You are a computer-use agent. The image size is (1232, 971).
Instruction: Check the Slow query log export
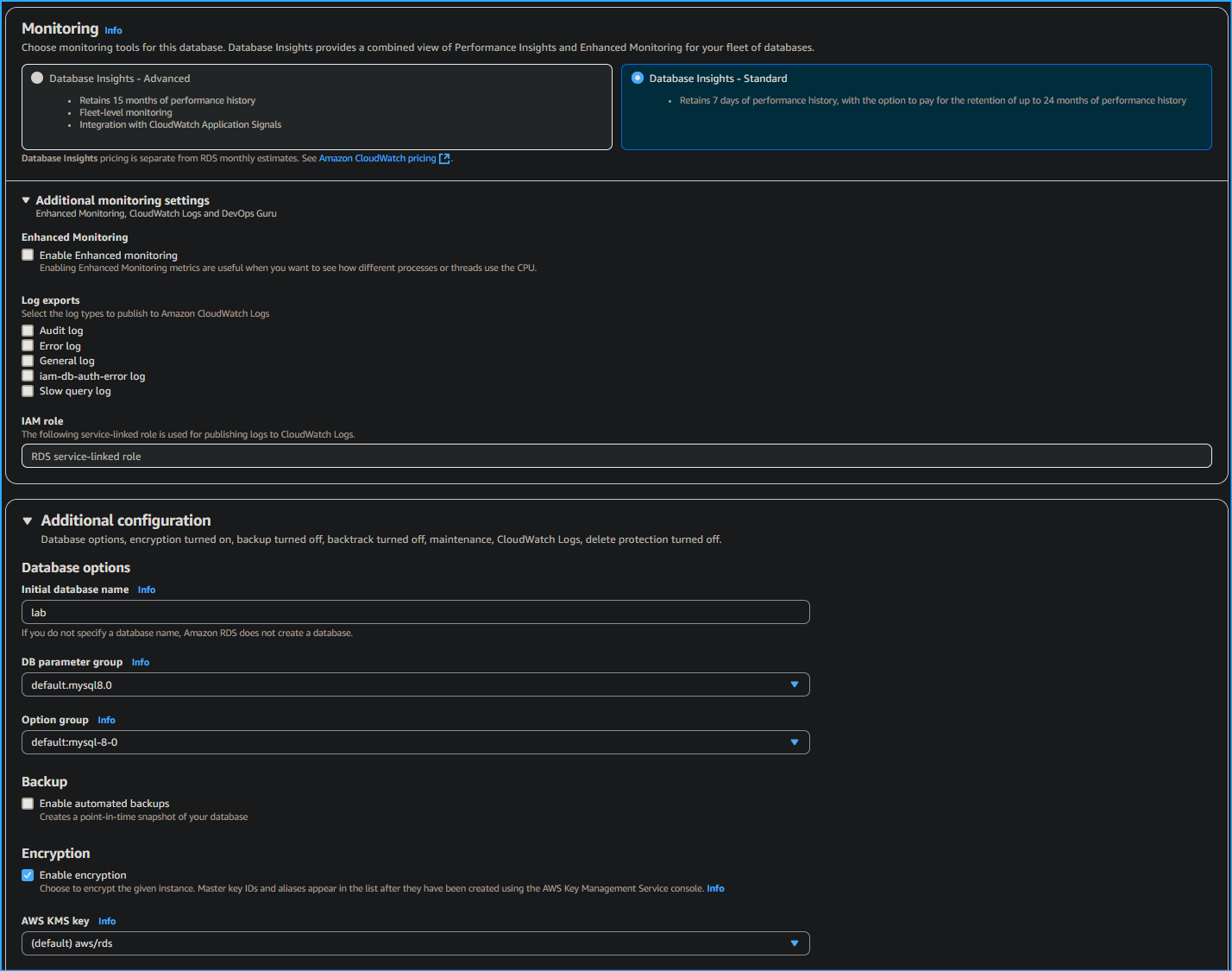coord(27,390)
